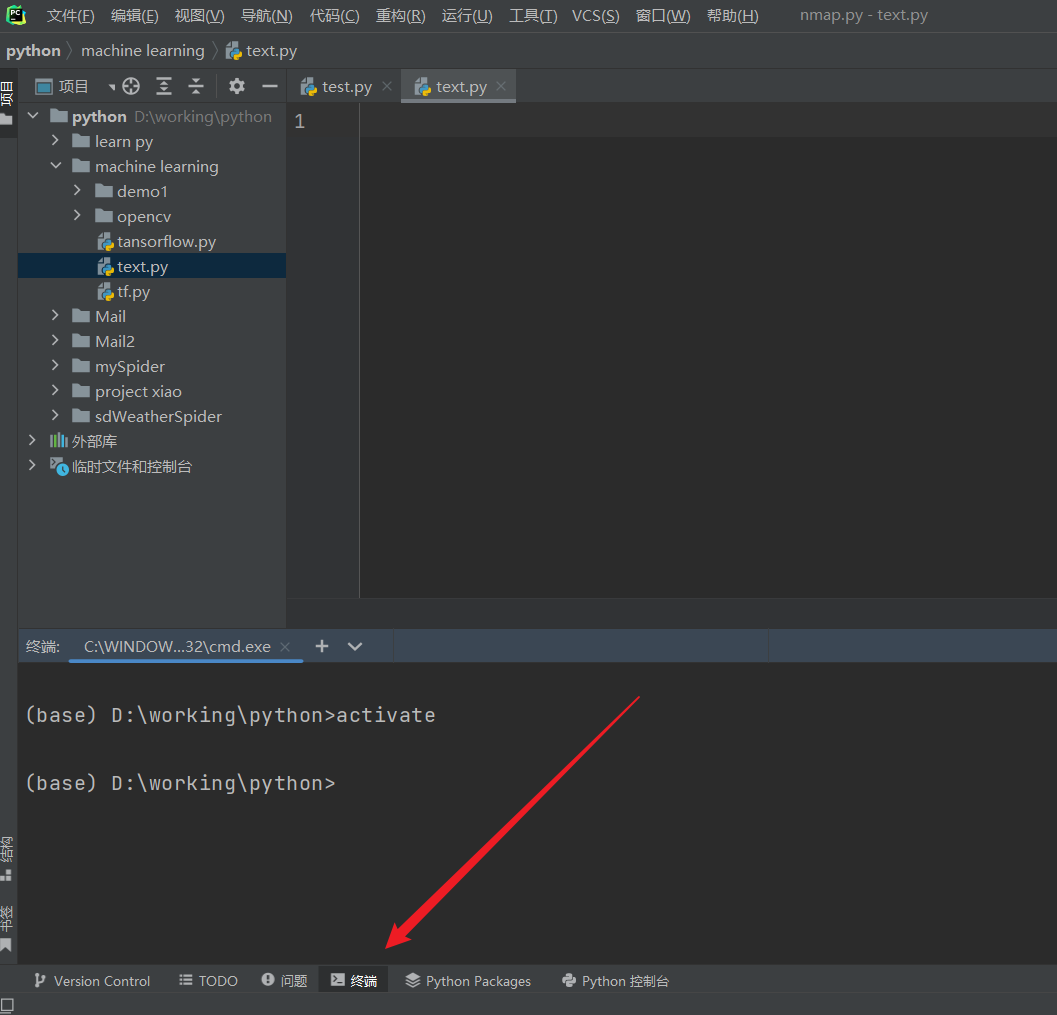Viewport: 1057px width, 1015px height.
Task: Open the terminal session options chevron
Action: pos(354,646)
